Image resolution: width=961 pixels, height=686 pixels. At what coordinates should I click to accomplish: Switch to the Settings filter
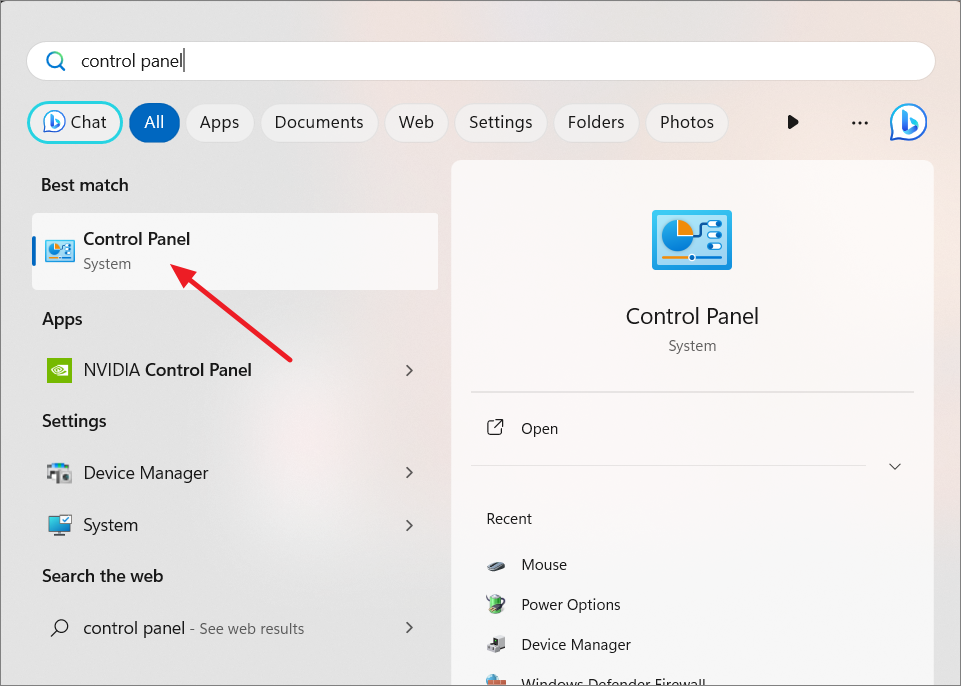click(501, 122)
